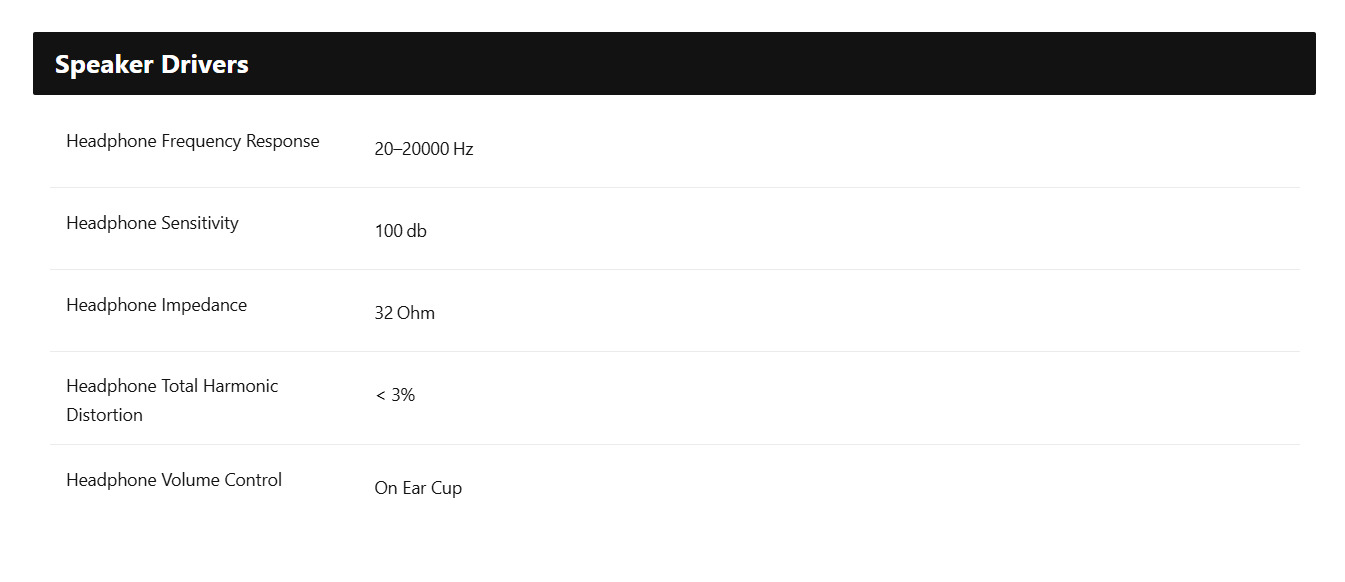The height and width of the screenshot is (582, 1345).
Task: Select the Headphone Sensitivity label
Action: 152,223
